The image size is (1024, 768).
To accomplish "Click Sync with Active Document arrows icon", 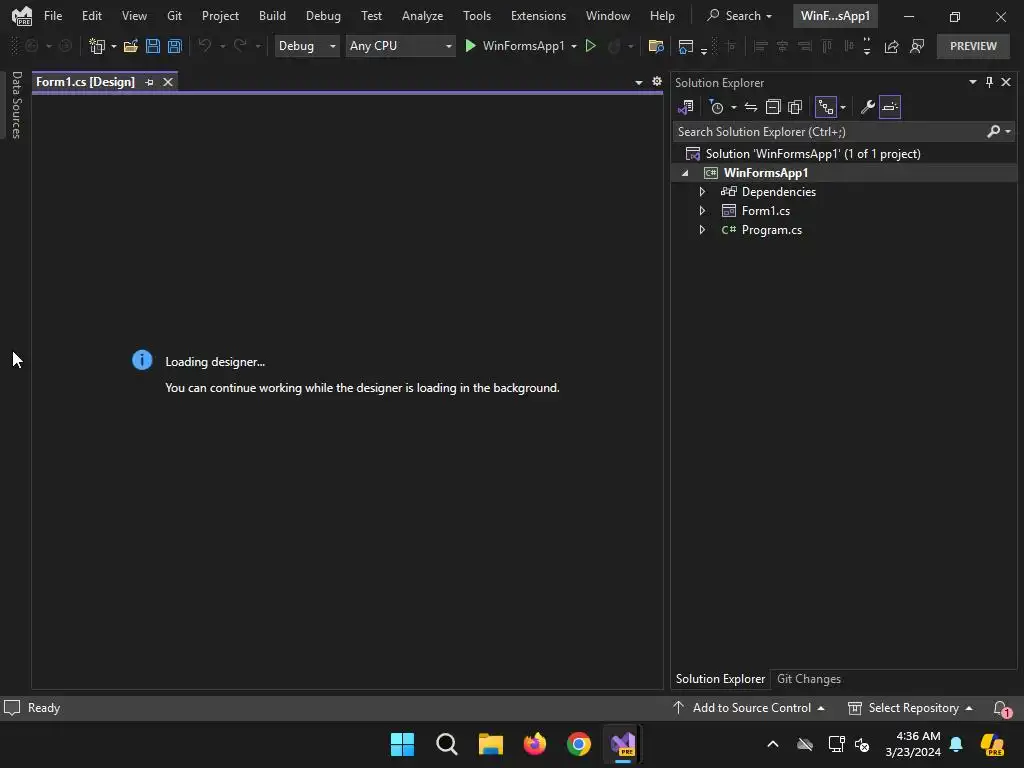I will pos(751,107).
